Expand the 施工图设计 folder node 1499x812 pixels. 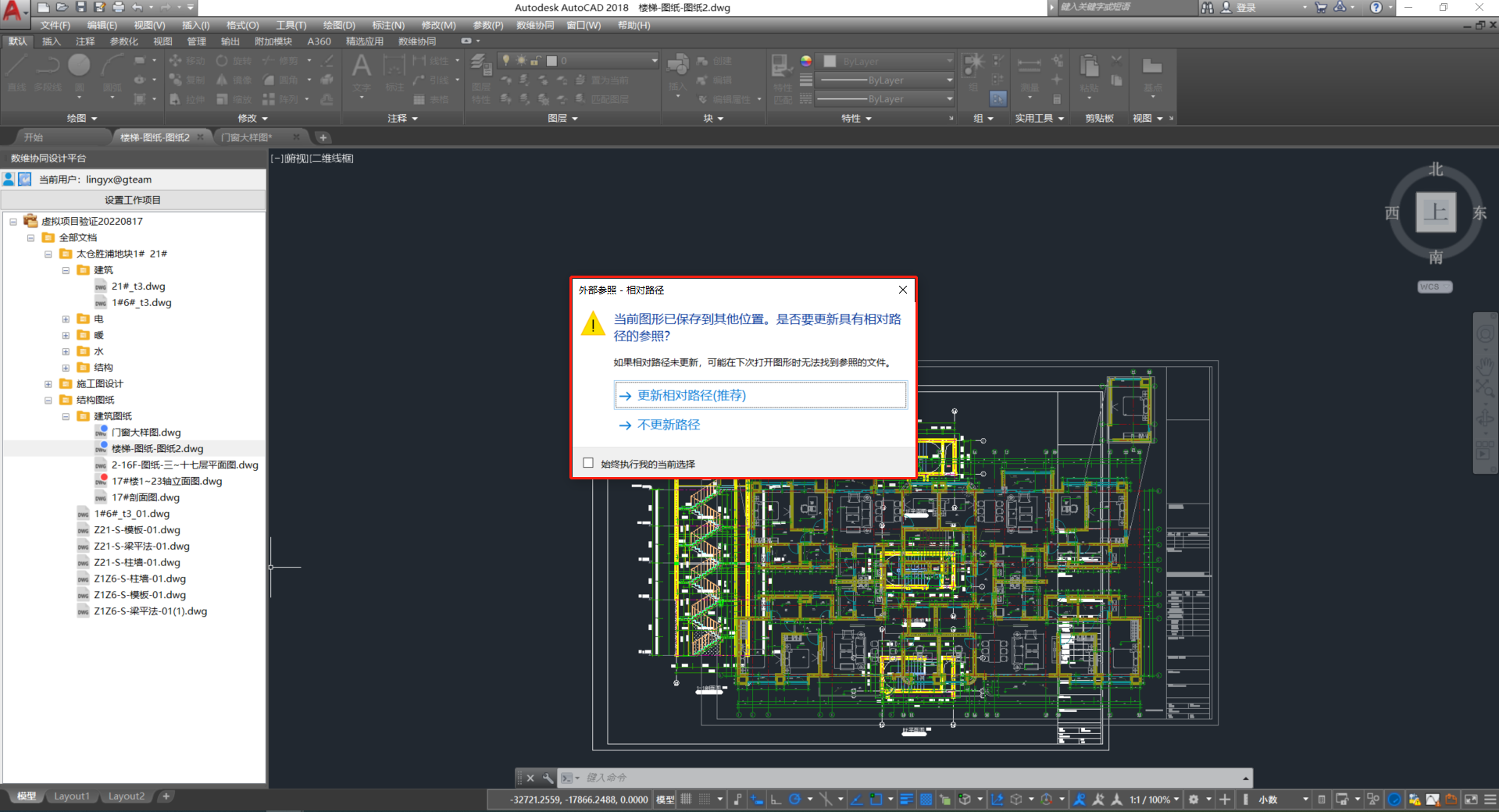coord(48,383)
